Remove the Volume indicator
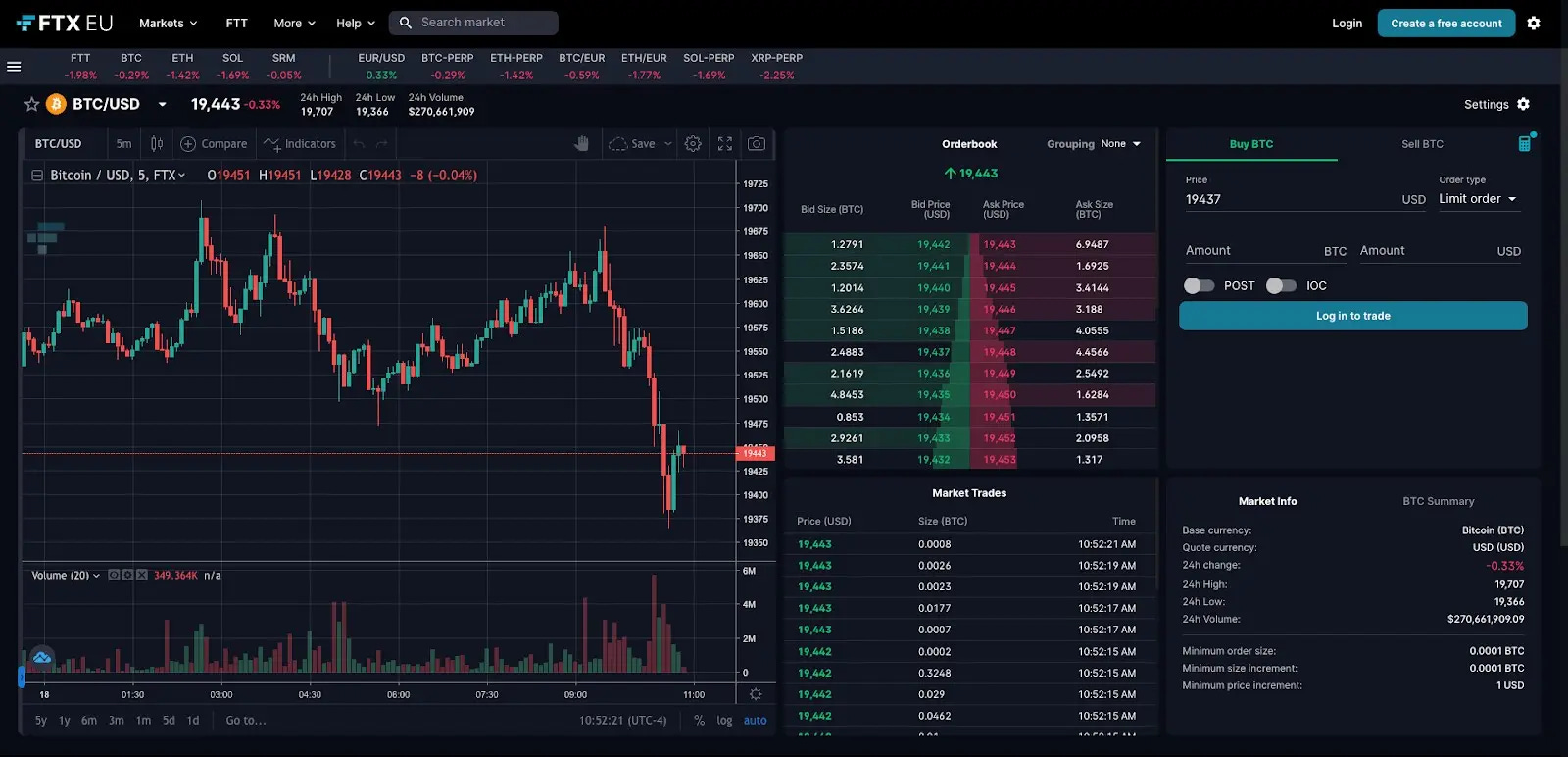1568x757 pixels. [141, 575]
